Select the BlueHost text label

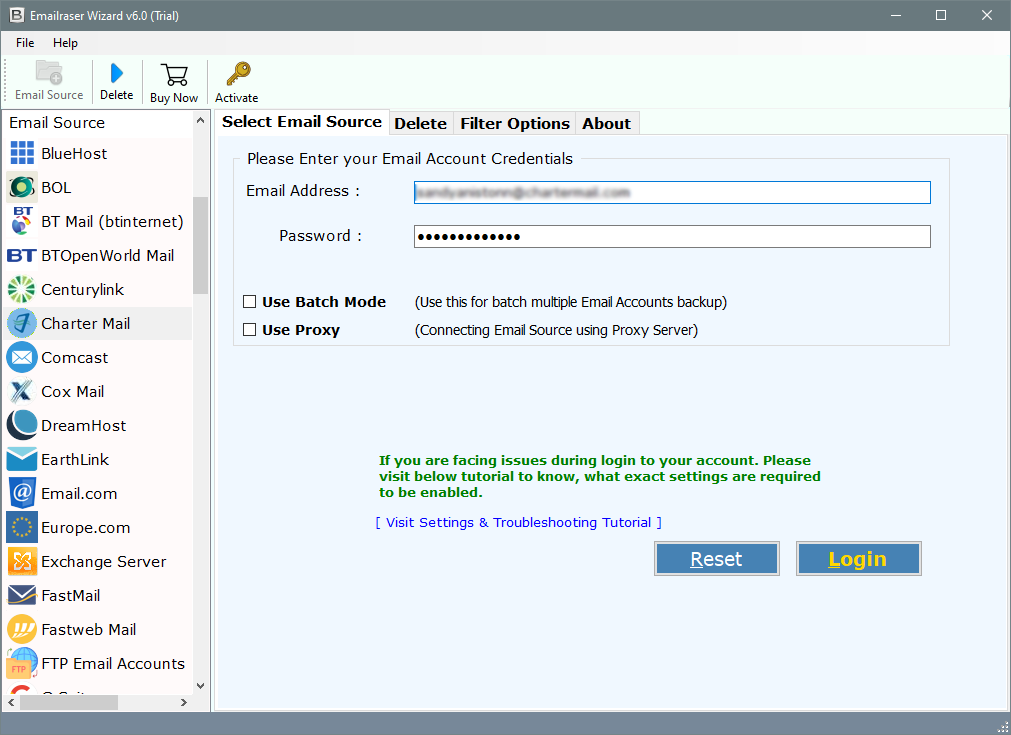point(74,153)
